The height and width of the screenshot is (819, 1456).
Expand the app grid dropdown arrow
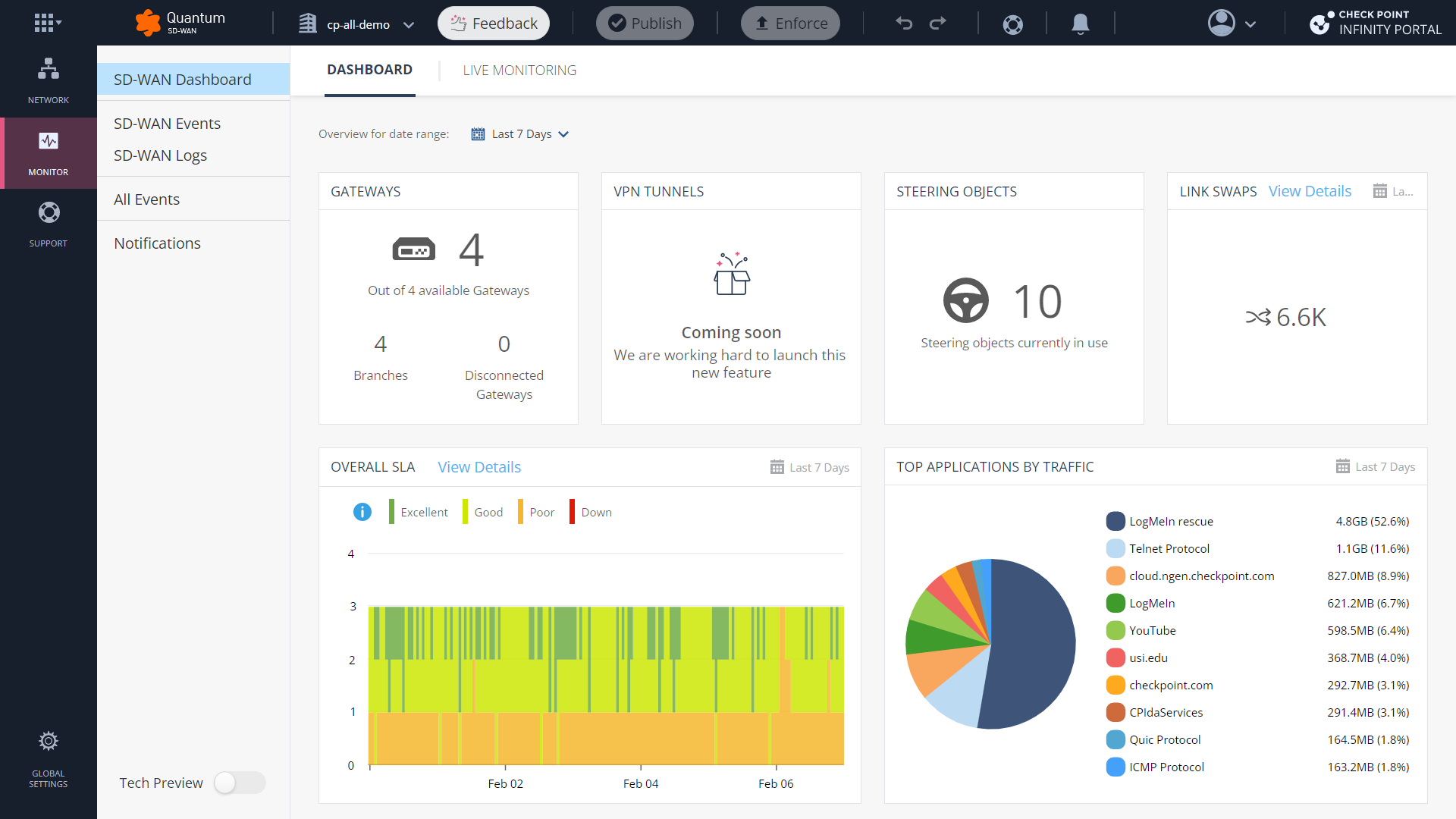(x=59, y=23)
